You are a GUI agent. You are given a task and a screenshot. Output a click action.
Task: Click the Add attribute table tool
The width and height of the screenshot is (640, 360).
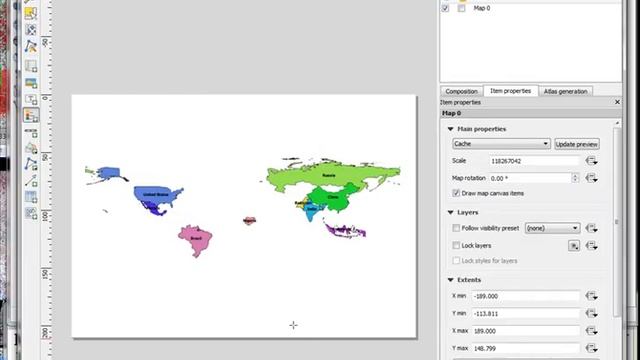[x=31, y=197]
